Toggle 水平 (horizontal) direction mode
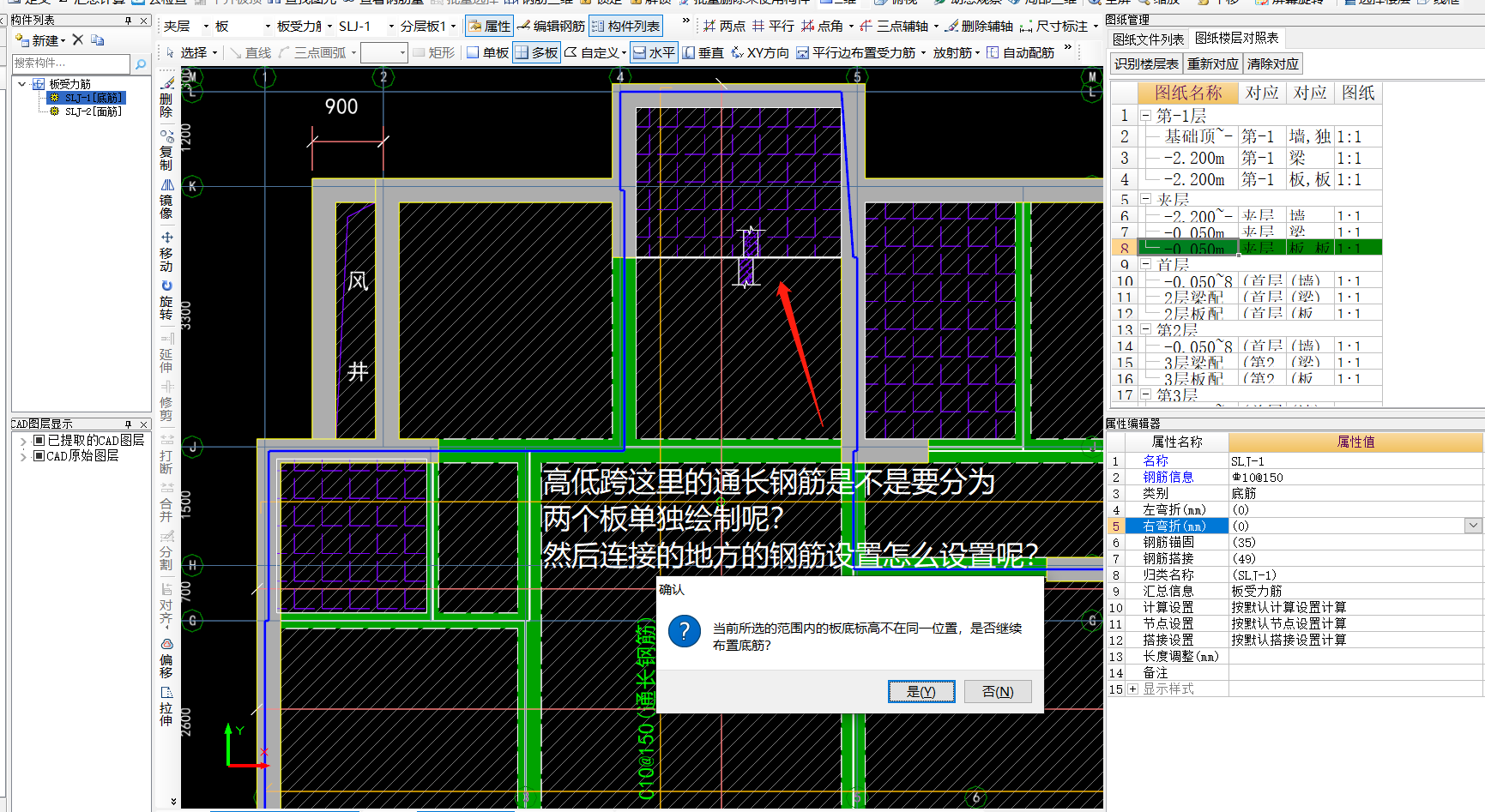The height and width of the screenshot is (812, 1485). click(x=654, y=52)
